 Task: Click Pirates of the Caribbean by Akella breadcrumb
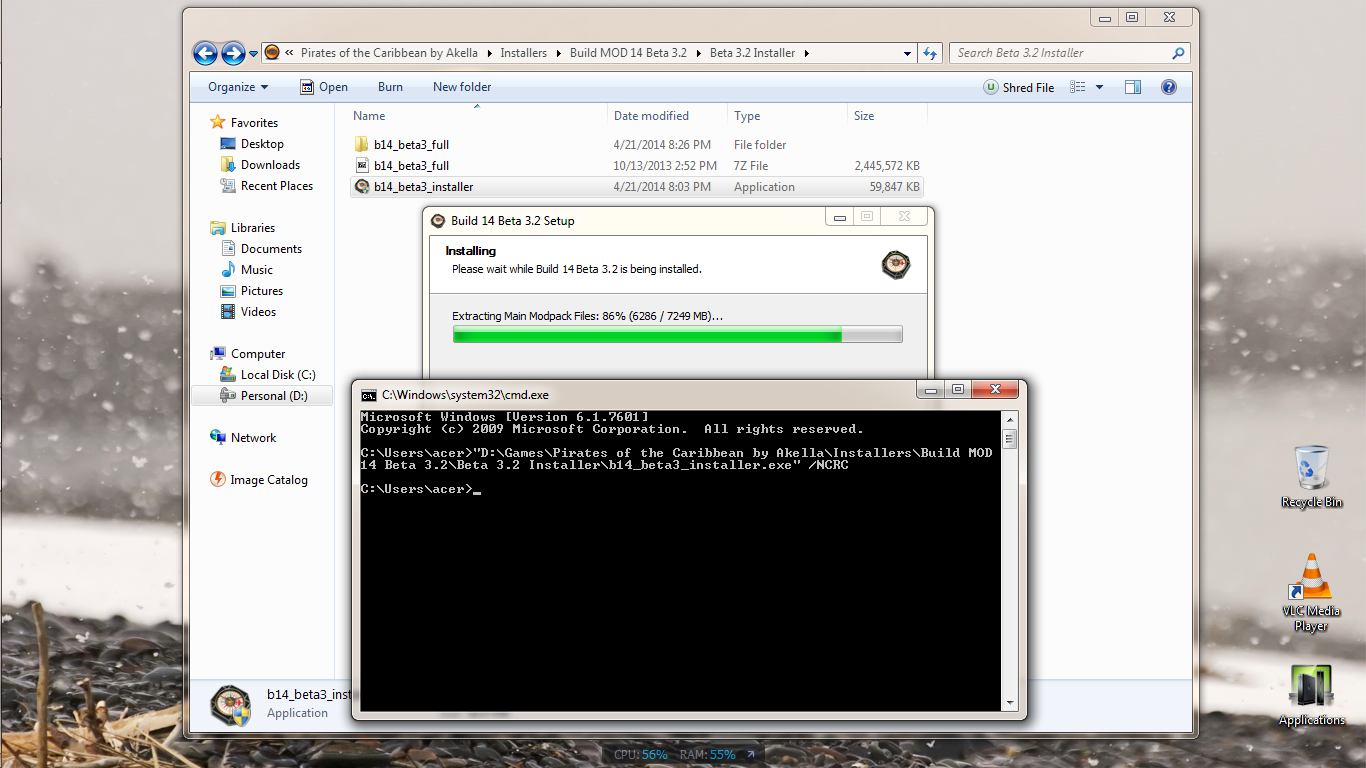point(389,53)
